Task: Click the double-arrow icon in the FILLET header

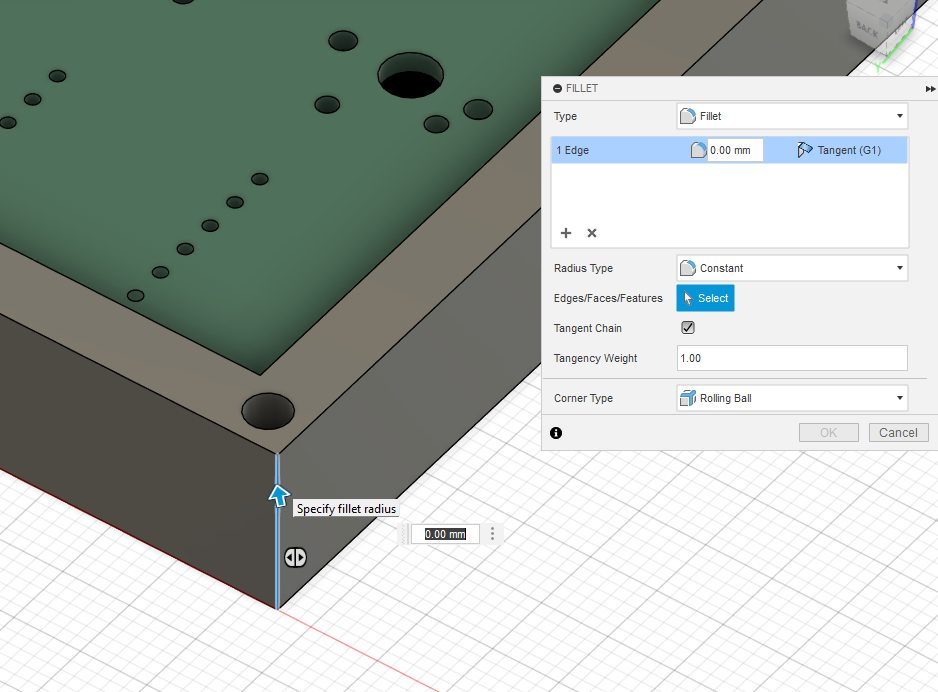Action: (x=930, y=89)
